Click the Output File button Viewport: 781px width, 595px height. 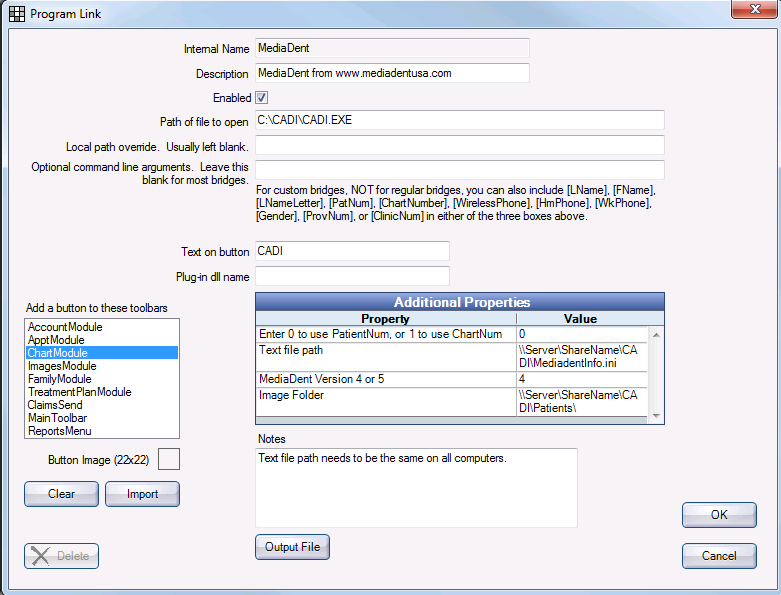(x=292, y=547)
